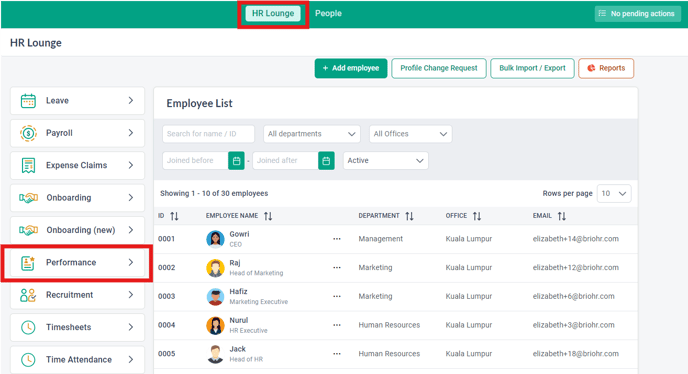Image resolution: width=688 pixels, height=374 pixels.
Task: Click Management department in Gowri's row
Action: (380, 239)
